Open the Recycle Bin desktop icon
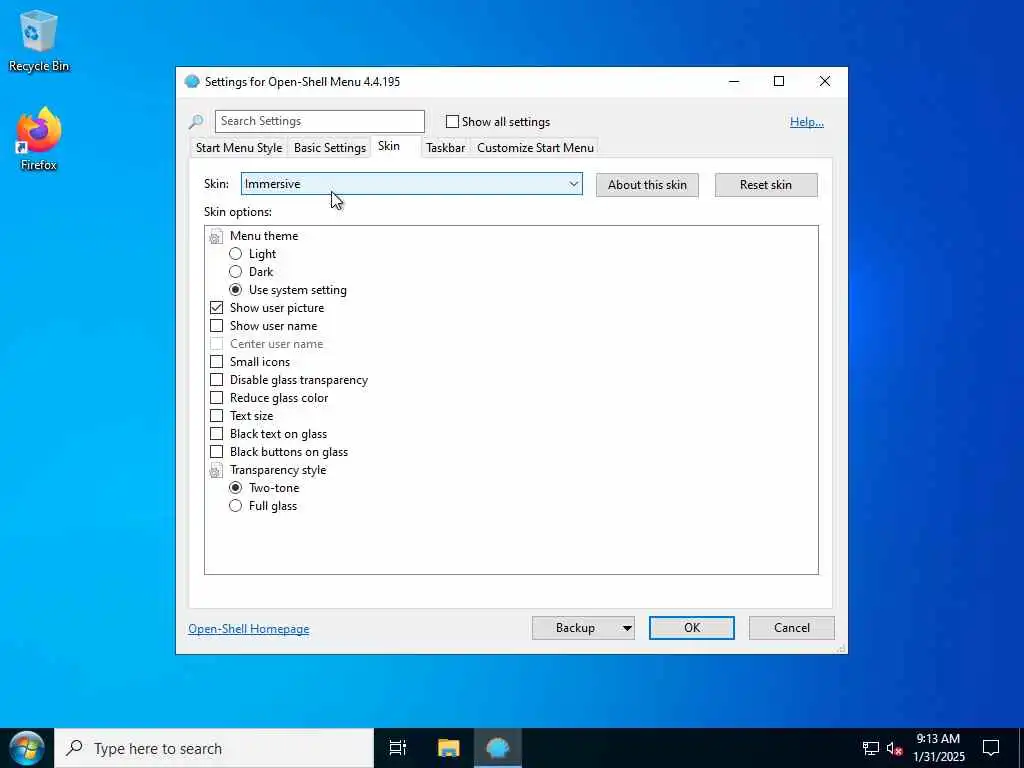The width and height of the screenshot is (1024, 768). pos(39,40)
